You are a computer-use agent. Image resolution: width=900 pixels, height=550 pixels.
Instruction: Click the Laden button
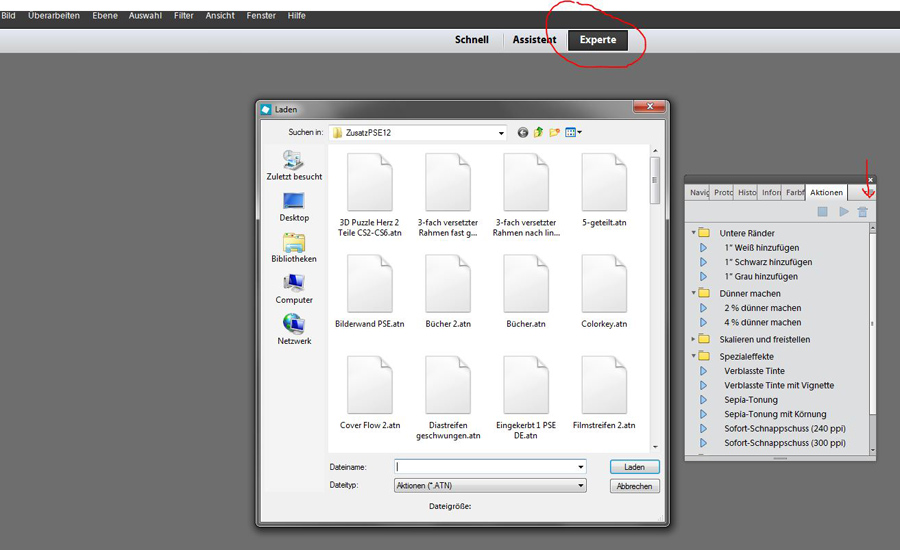634,467
